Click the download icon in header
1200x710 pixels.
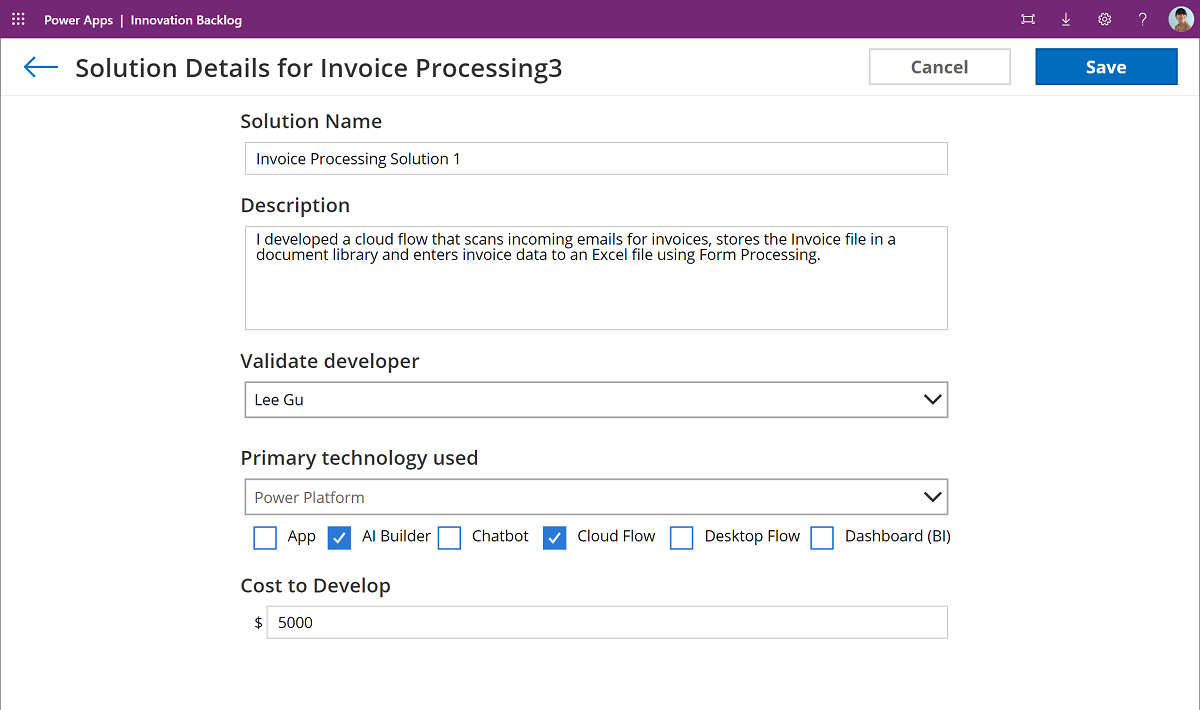pos(1066,19)
